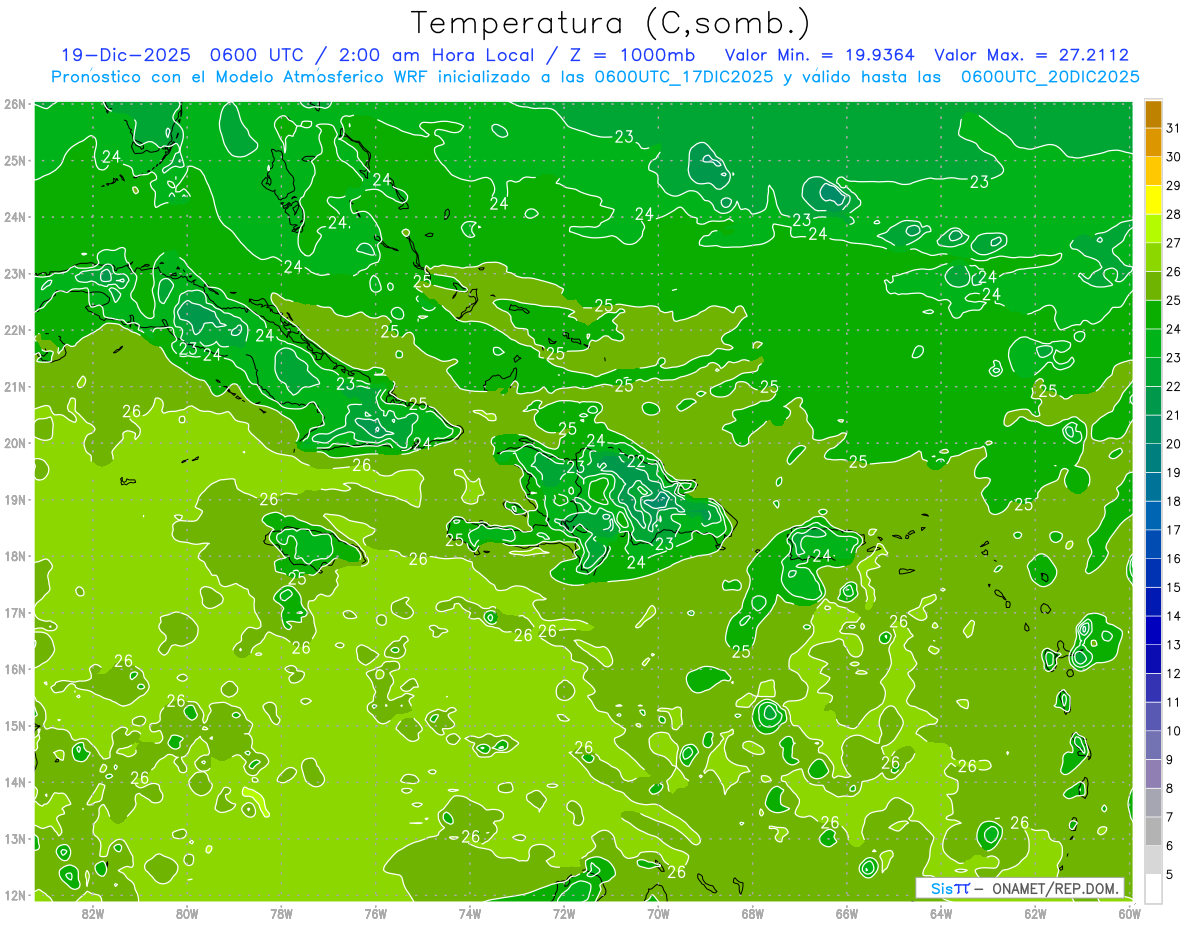Pick the orange-brown swatch above 31 on scale
The height and width of the screenshot is (927, 1200).
1153,114
